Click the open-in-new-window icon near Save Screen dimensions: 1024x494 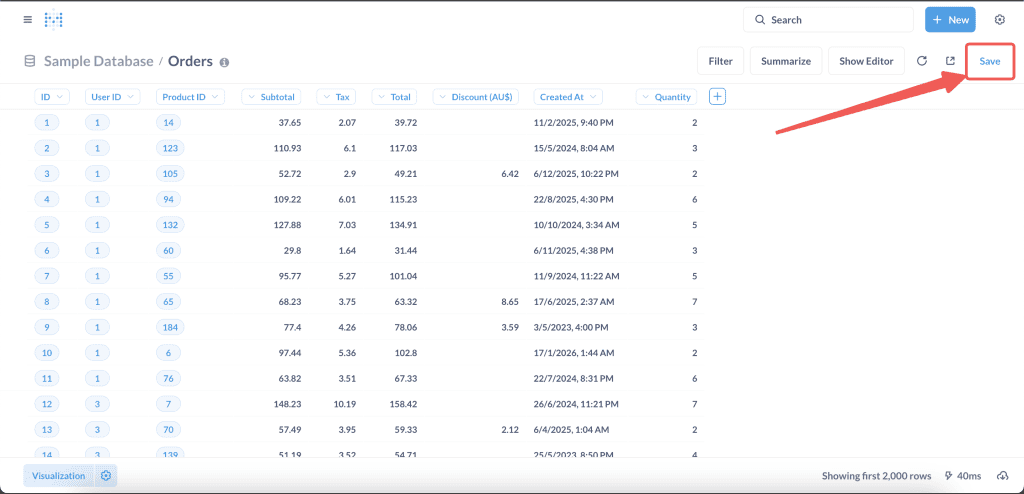point(950,61)
